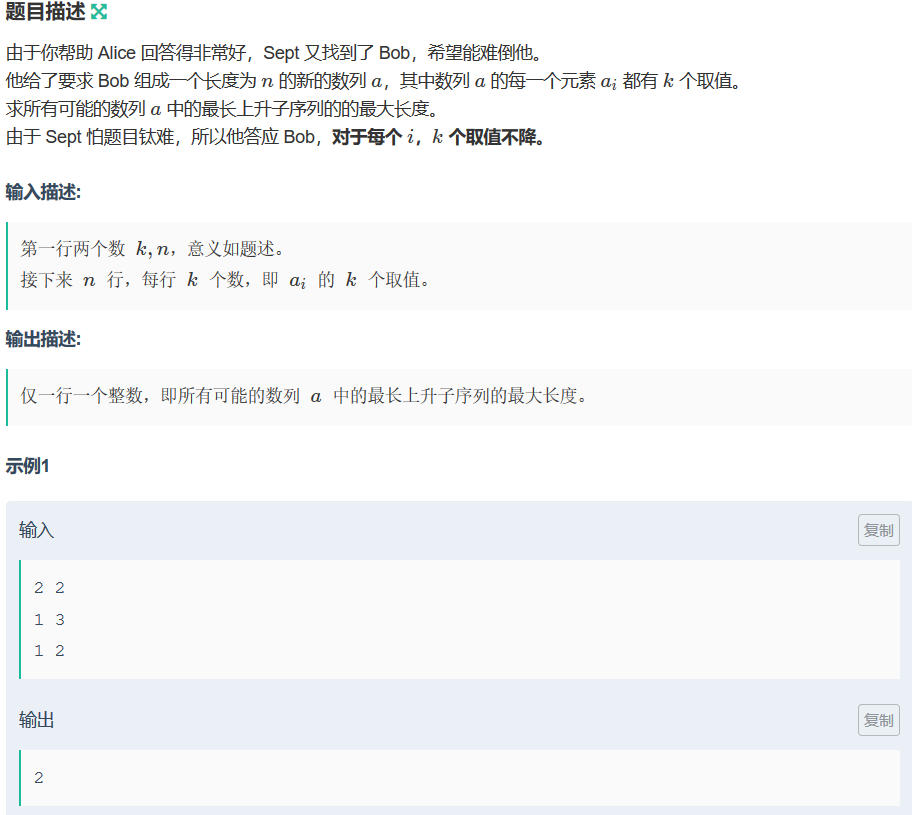The image size is (912, 815).
Task: Click the 输入 label in the example
Action: (36, 530)
